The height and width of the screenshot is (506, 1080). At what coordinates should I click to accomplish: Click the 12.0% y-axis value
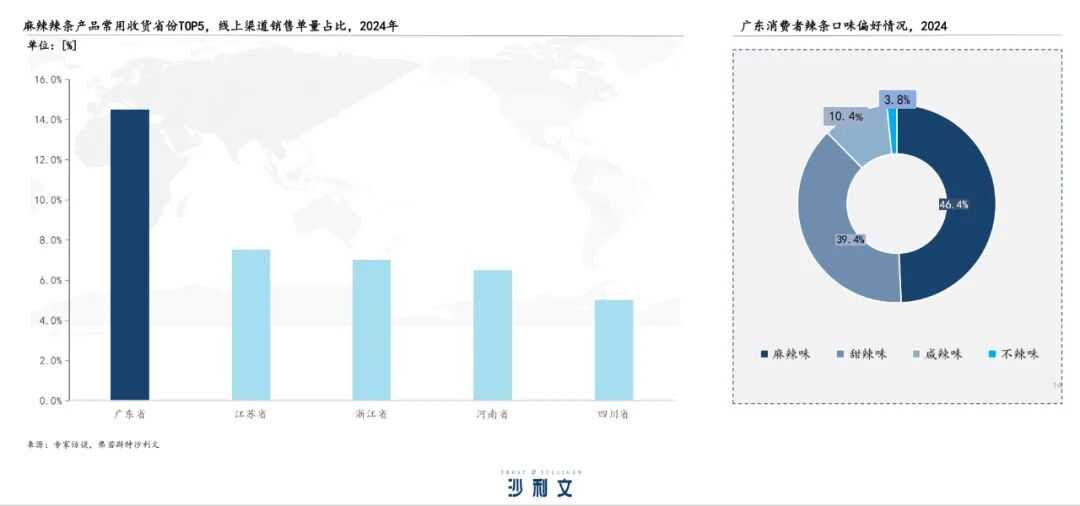coord(48,160)
